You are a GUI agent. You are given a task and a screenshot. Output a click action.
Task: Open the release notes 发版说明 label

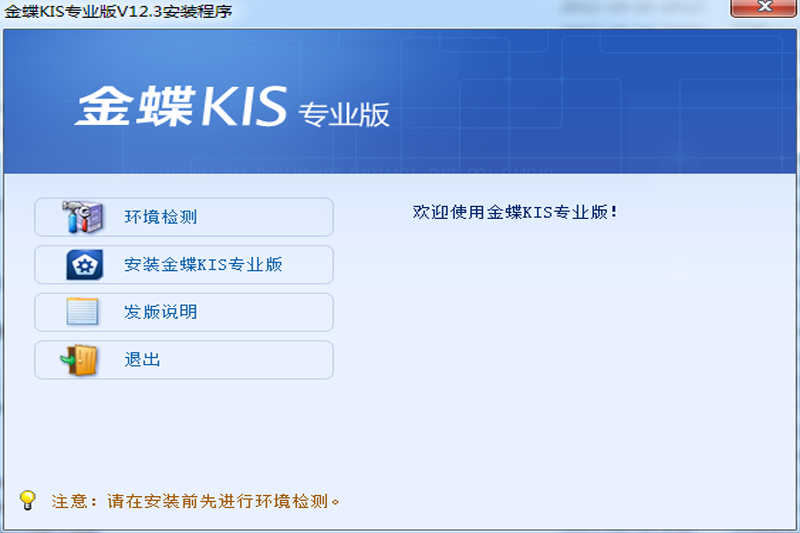pyautogui.click(x=160, y=312)
